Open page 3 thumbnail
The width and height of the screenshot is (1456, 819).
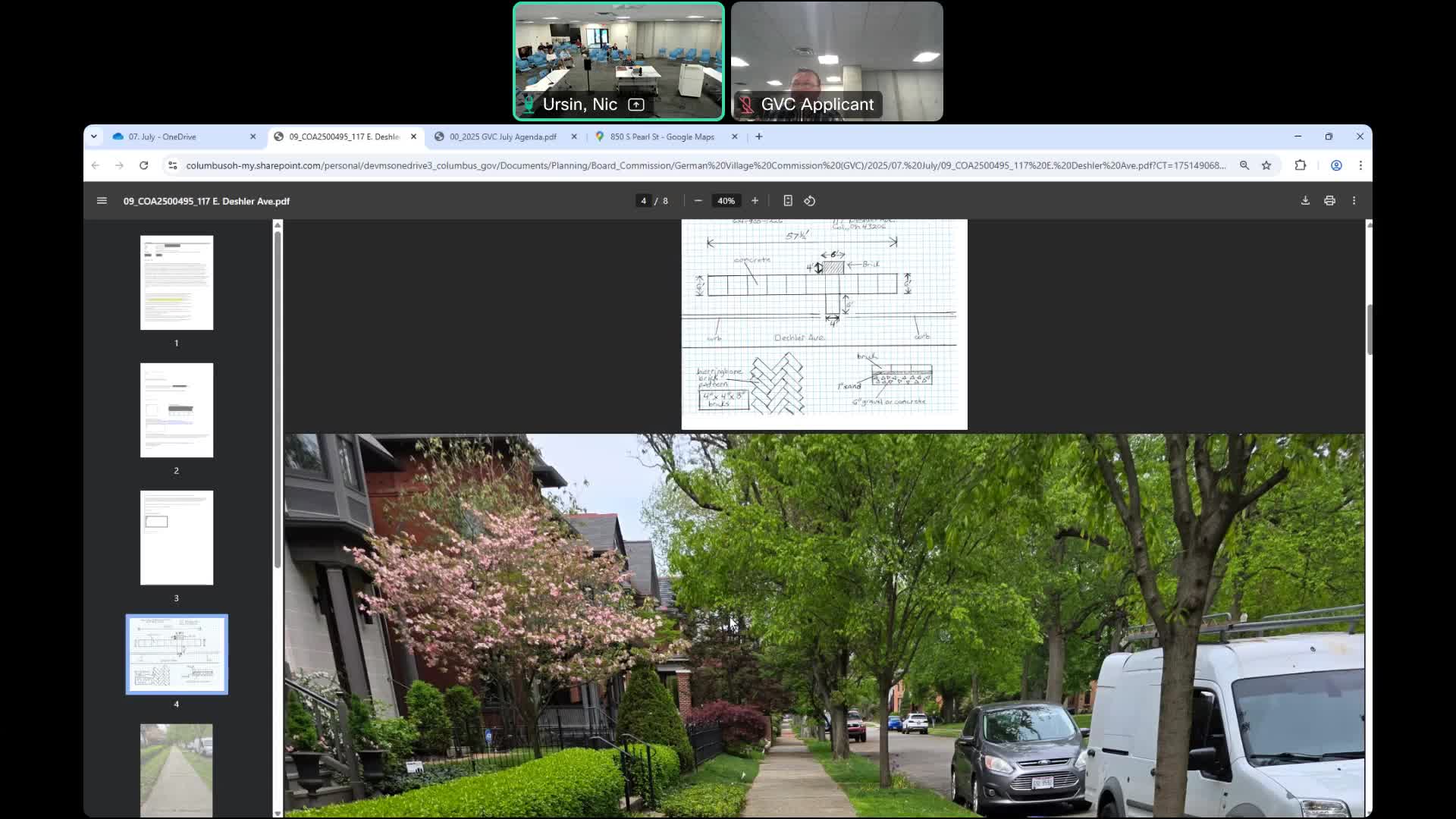click(x=177, y=538)
